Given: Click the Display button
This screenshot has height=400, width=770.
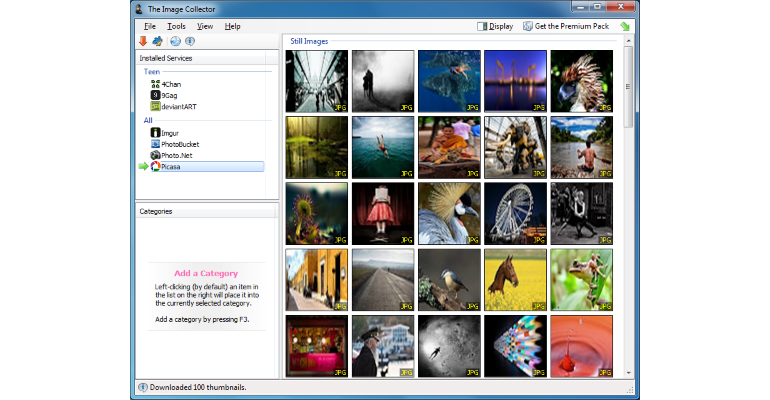Looking at the screenshot, I should (495, 26).
